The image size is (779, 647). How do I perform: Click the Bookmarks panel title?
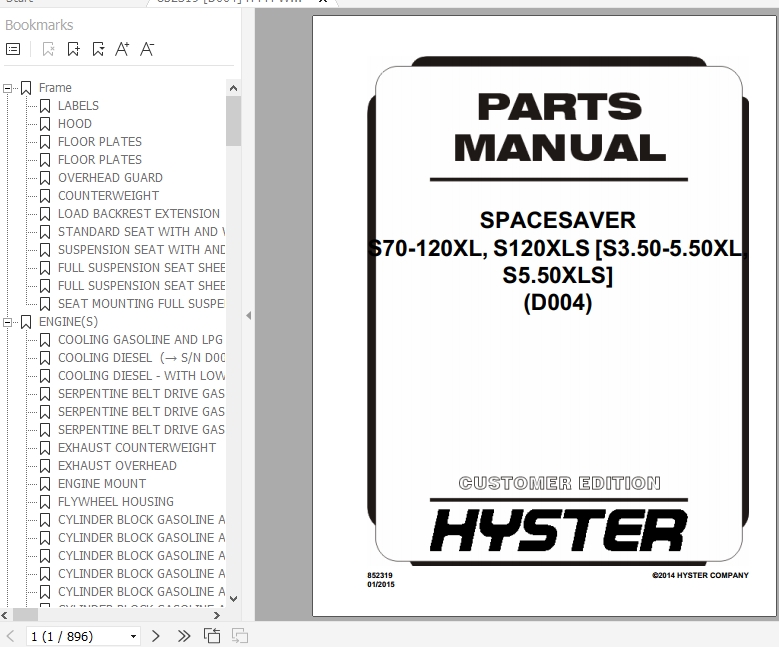point(39,25)
